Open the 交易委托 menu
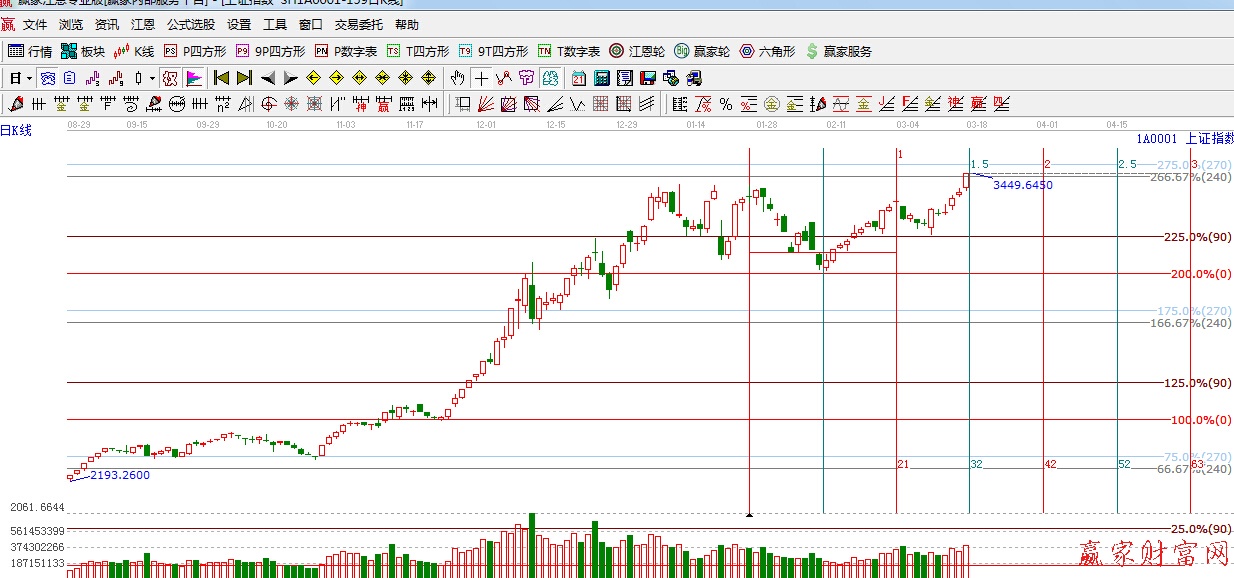Image resolution: width=1234 pixels, height=578 pixels. point(359,25)
